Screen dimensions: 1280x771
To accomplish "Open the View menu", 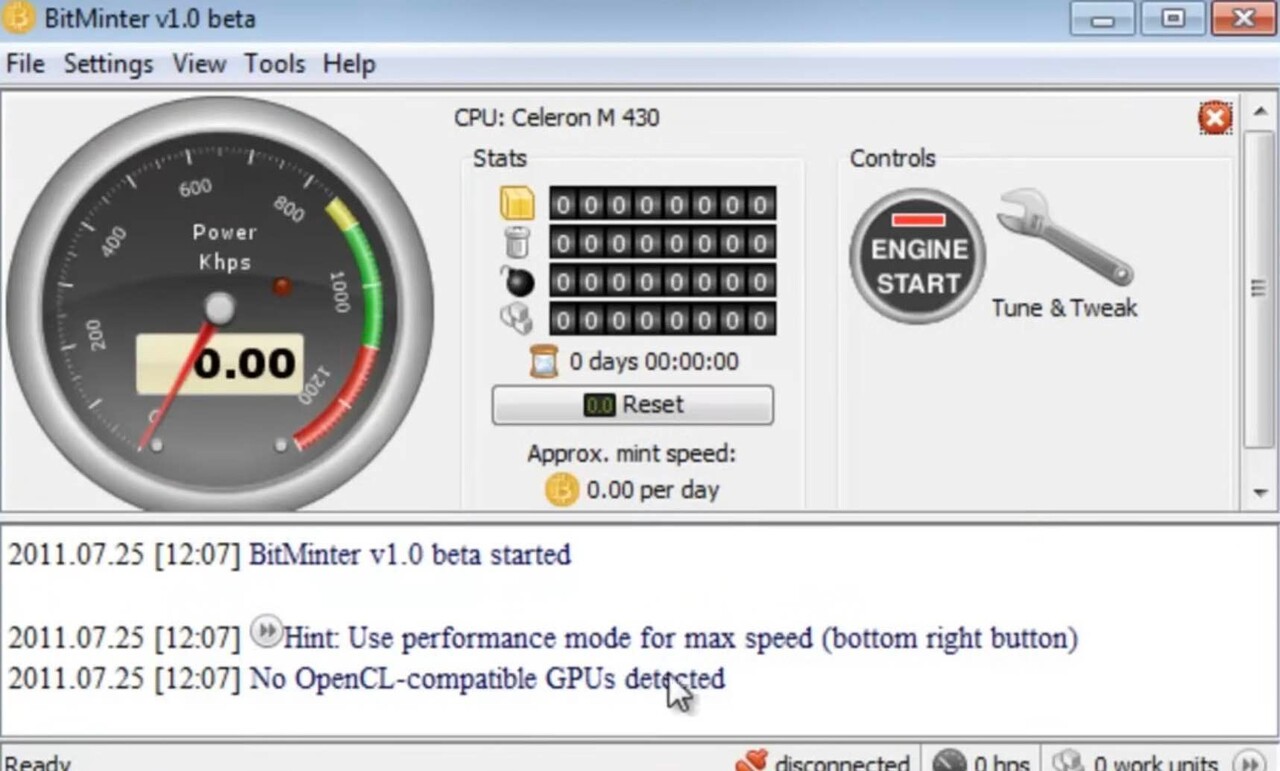I will pyautogui.click(x=199, y=64).
